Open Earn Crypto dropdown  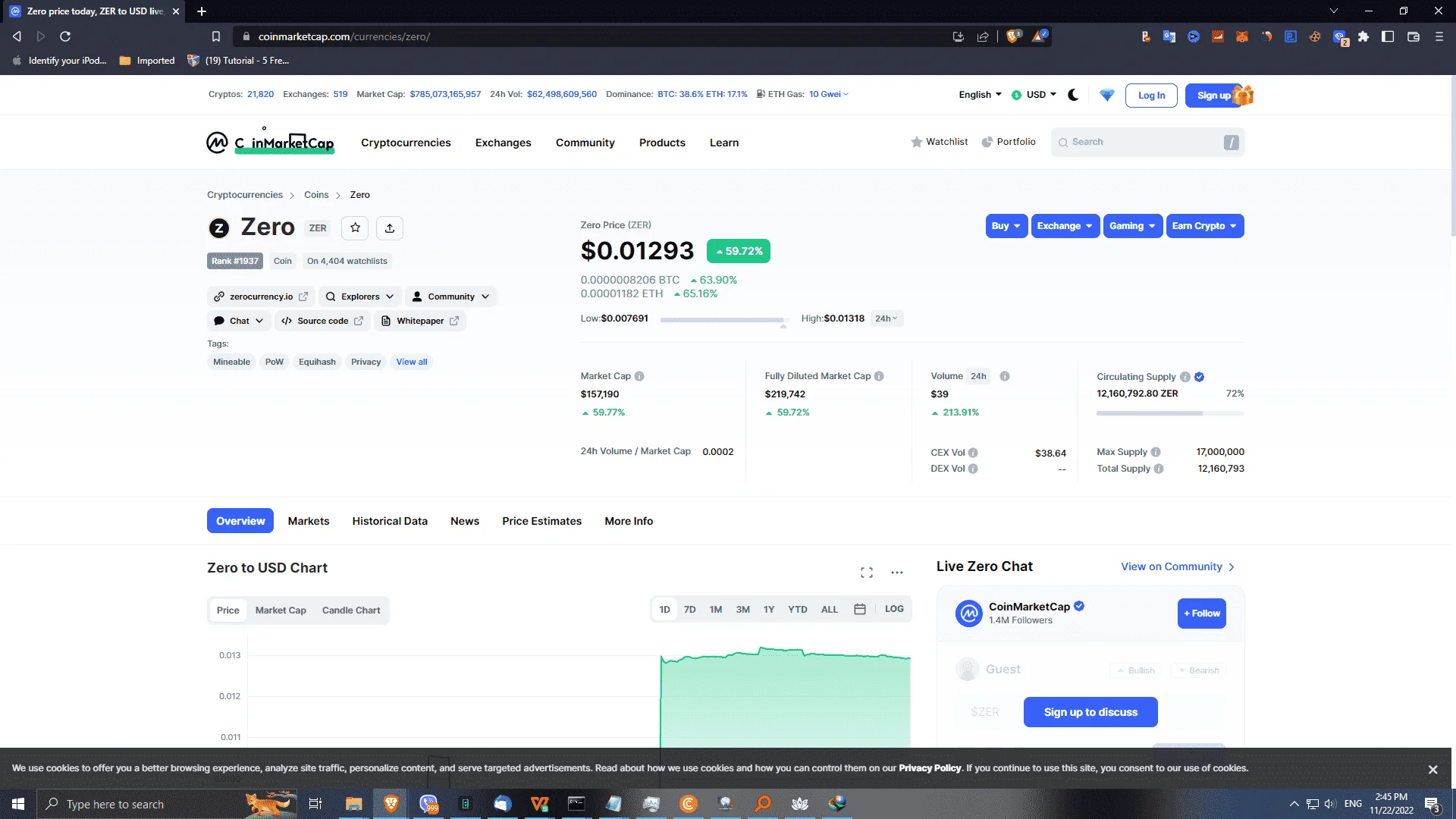tap(1204, 226)
